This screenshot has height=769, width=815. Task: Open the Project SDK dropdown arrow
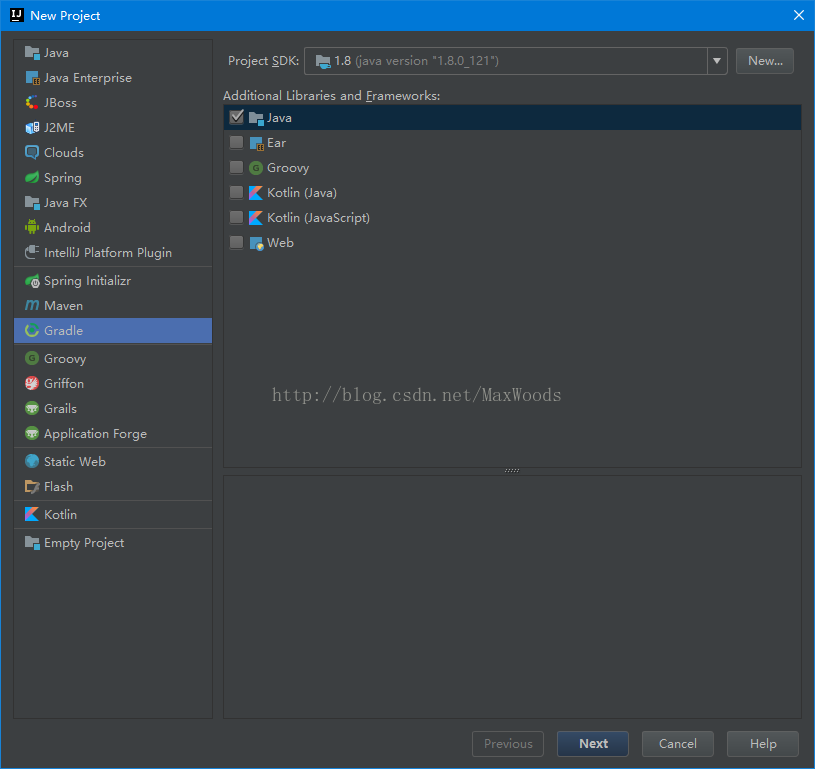point(717,61)
